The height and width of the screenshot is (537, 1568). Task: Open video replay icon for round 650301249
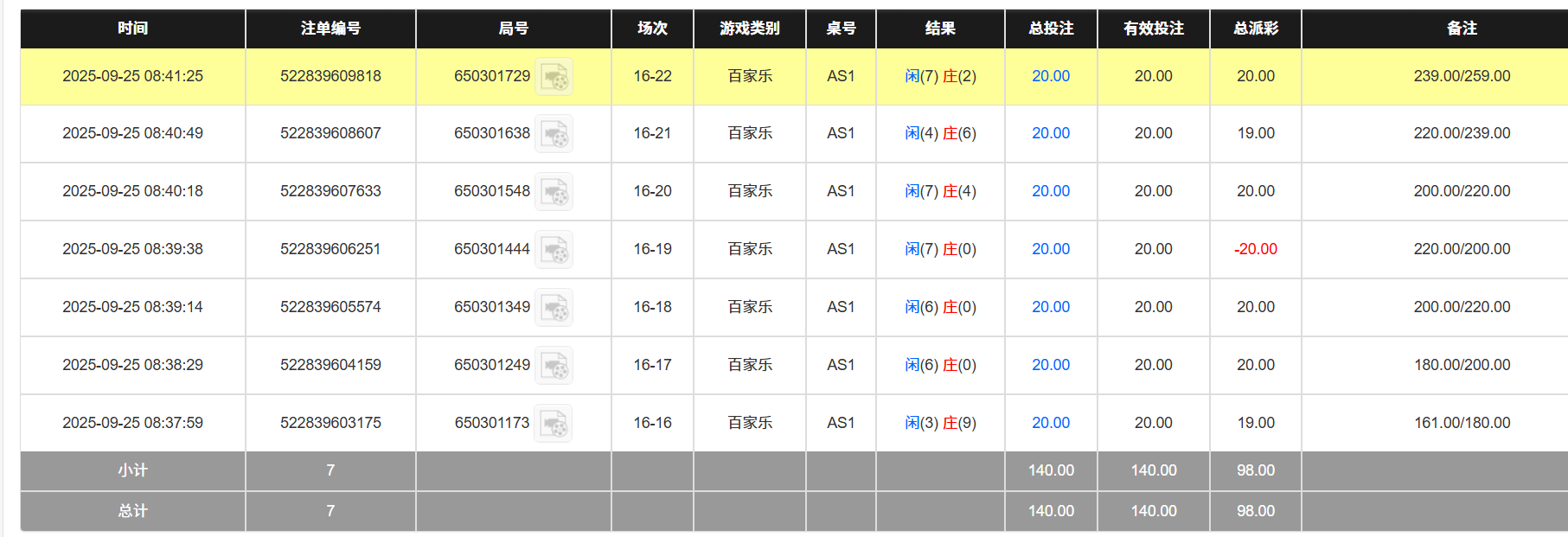[554, 366]
